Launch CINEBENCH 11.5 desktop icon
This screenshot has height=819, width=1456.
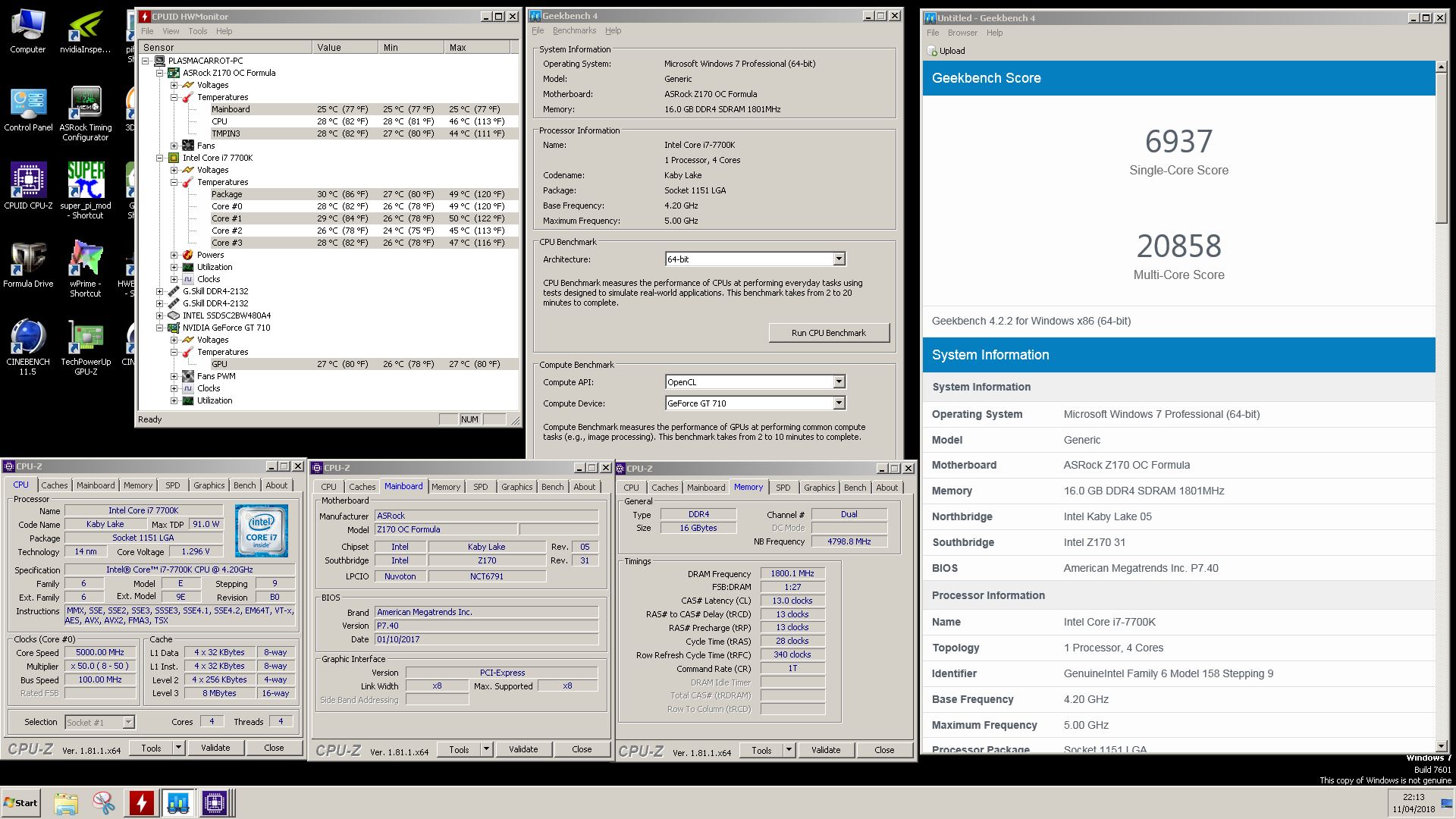[x=28, y=347]
